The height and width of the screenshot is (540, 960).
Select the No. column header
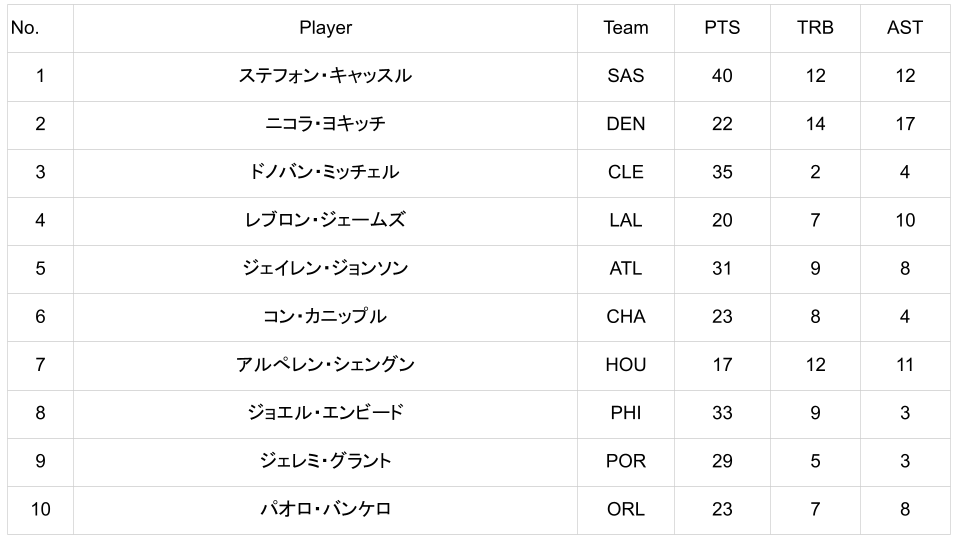click(x=25, y=28)
